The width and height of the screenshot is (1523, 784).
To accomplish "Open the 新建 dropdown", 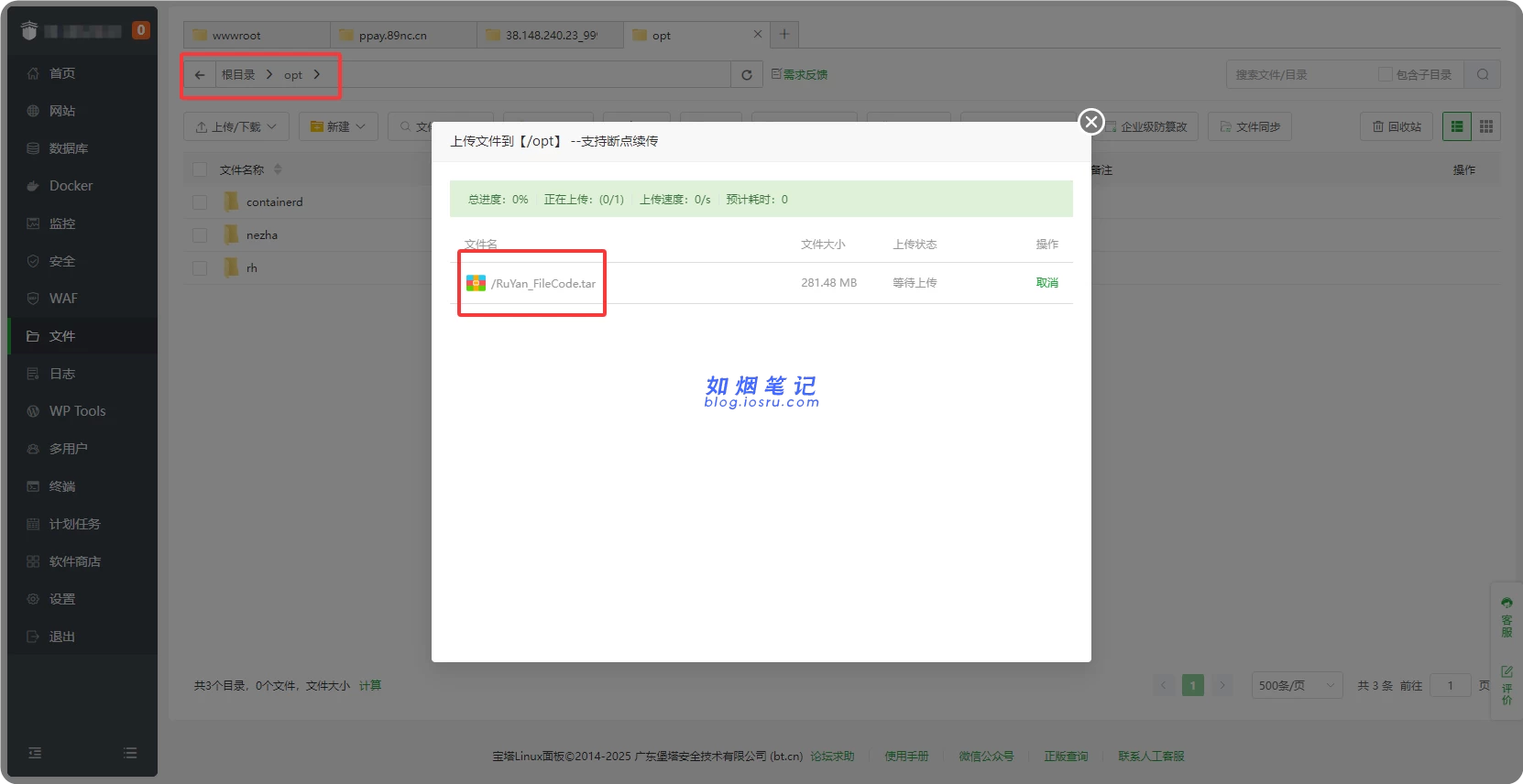I will click(338, 126).
